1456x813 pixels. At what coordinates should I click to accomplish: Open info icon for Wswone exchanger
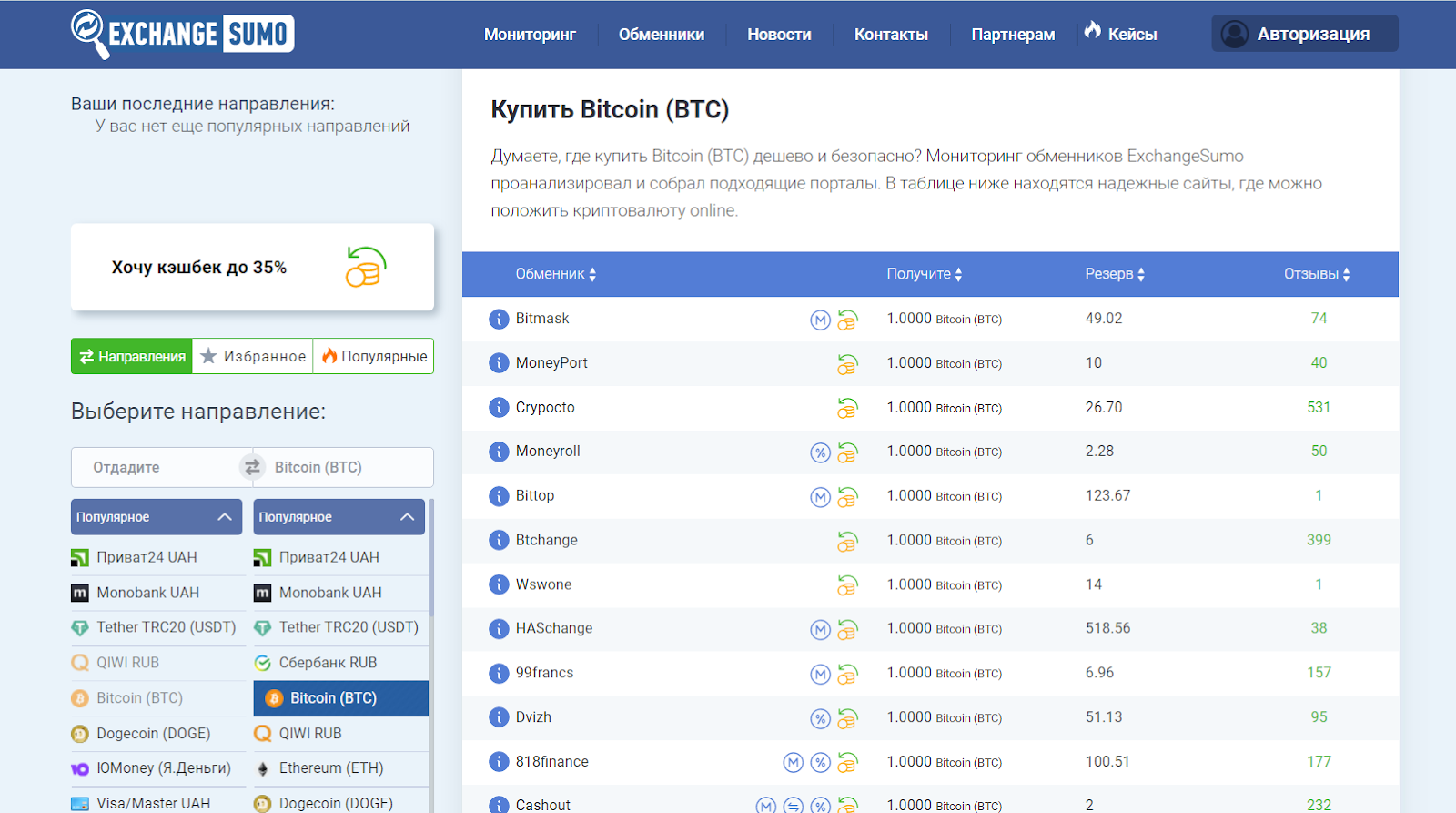pyautogui.click(x=499, y=584)
